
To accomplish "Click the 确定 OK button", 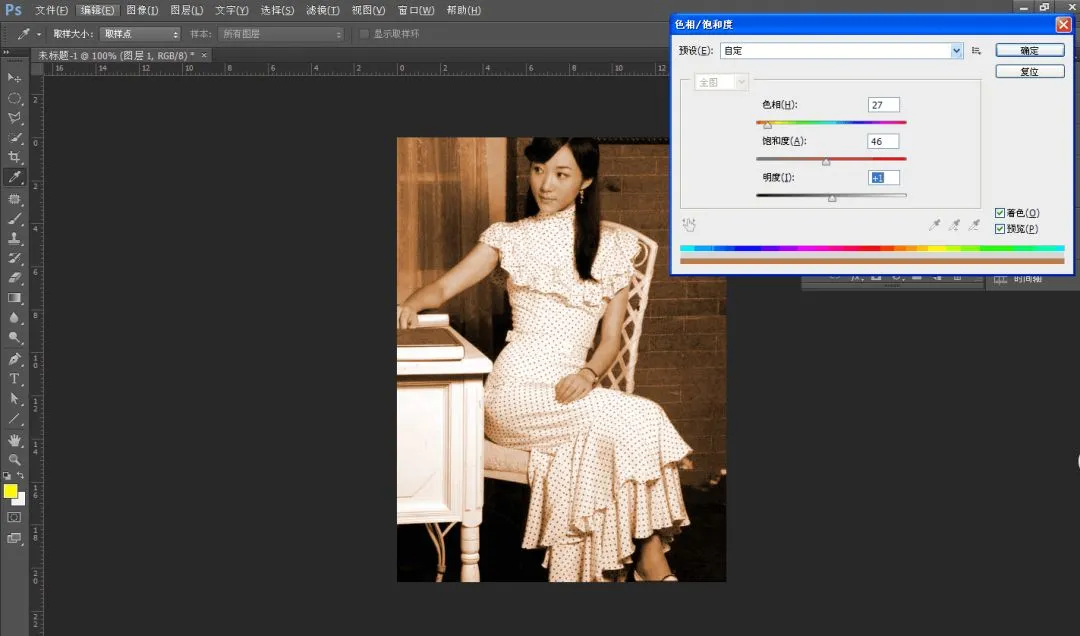I will click(1029, 50).
